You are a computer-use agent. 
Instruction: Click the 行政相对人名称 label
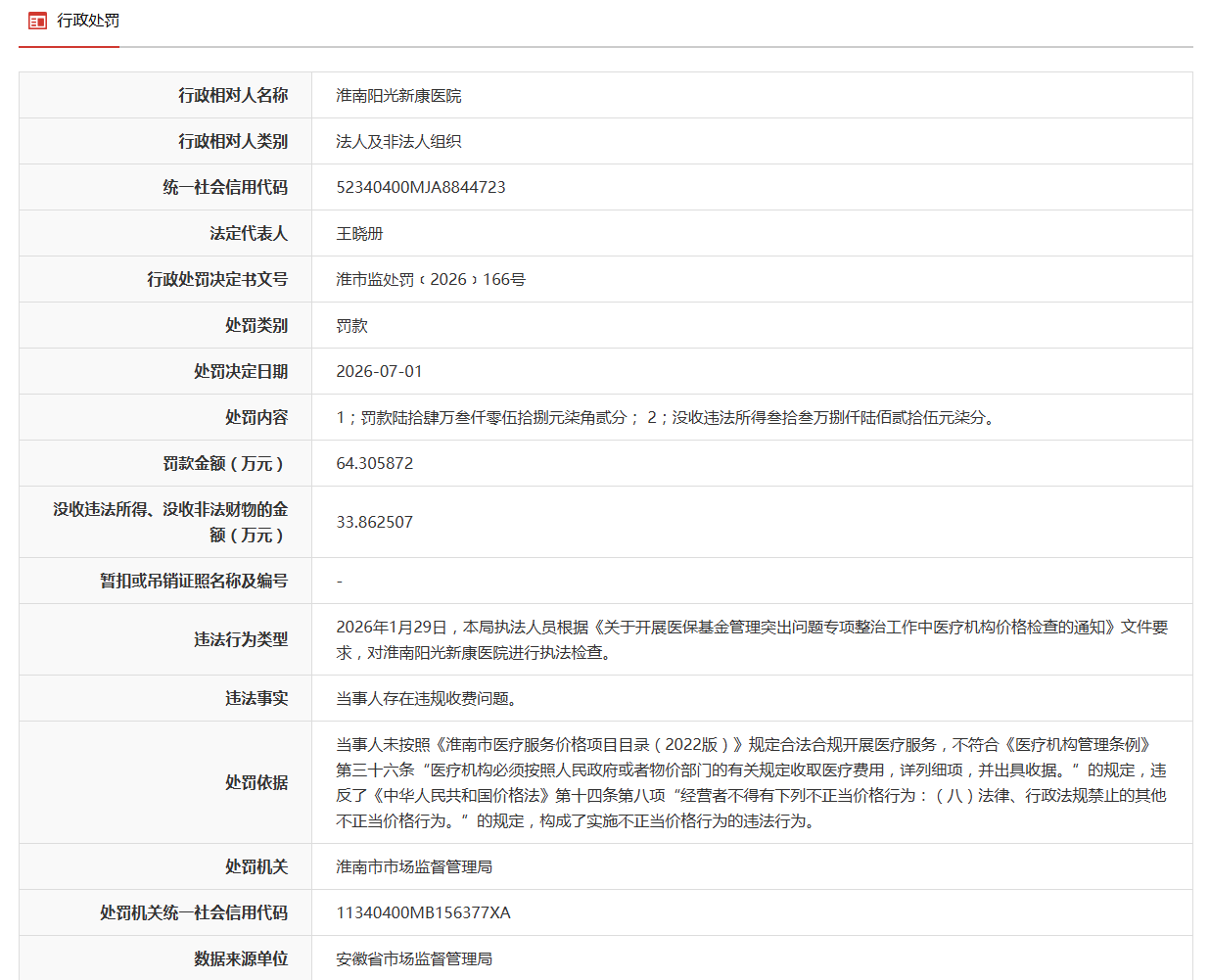[233, 95]
